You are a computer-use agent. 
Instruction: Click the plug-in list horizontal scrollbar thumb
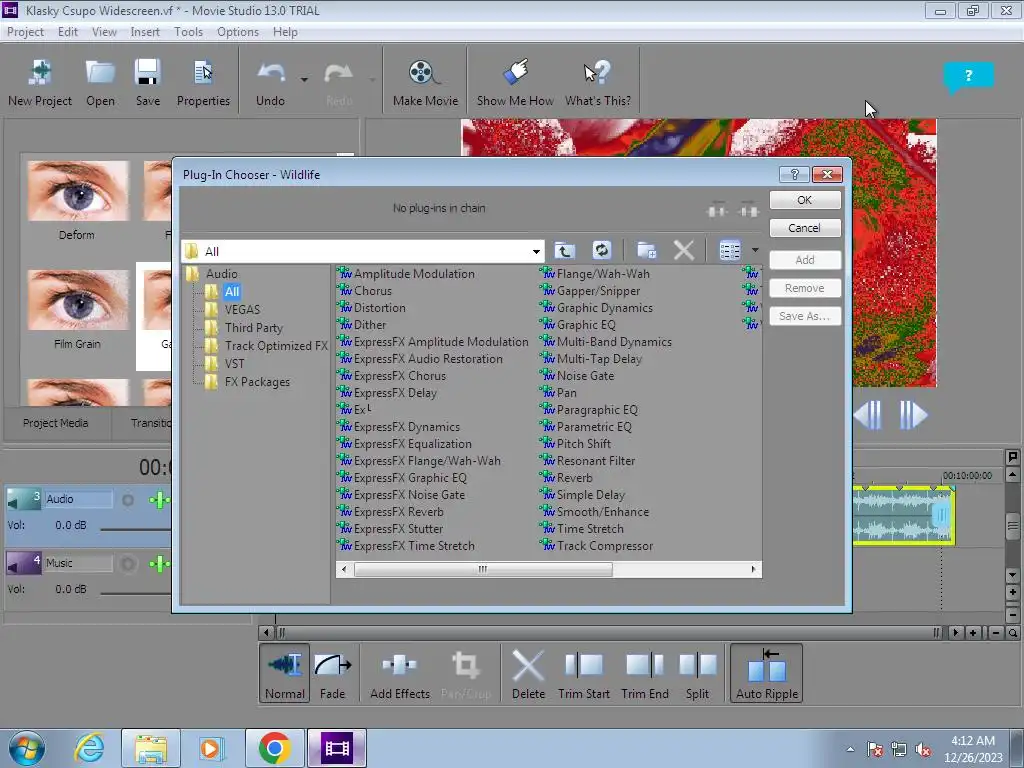pyautogui.click(x=483, y=569)
